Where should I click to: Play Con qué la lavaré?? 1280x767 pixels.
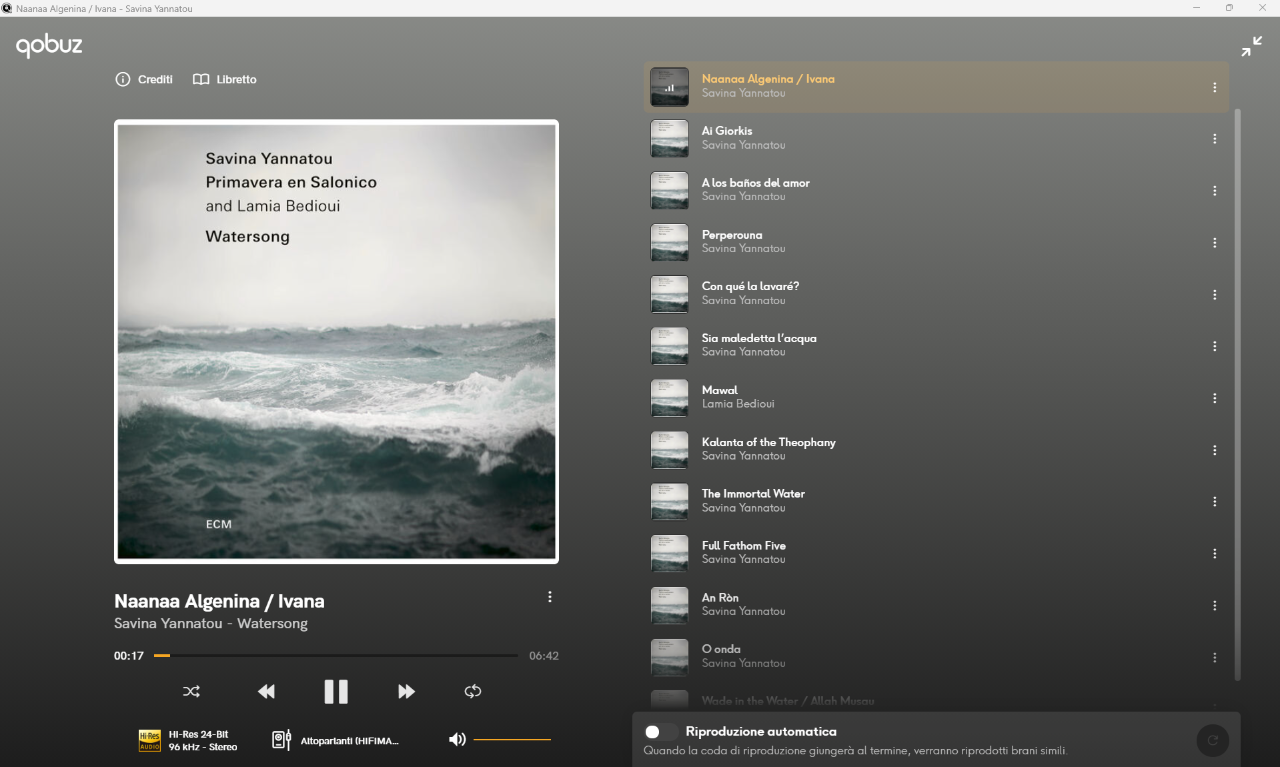click(936, 294)
